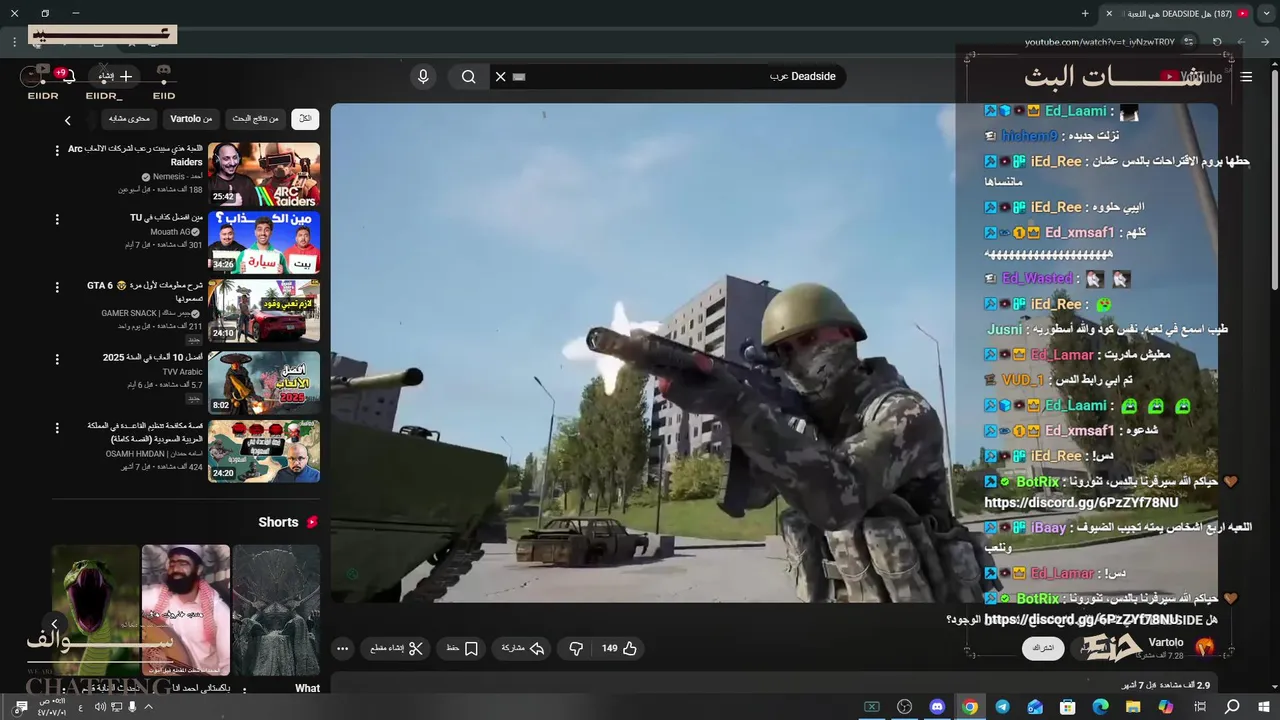Expand the Chrome tab search dropdown
1280x720 pixels.
point(1265,13)
